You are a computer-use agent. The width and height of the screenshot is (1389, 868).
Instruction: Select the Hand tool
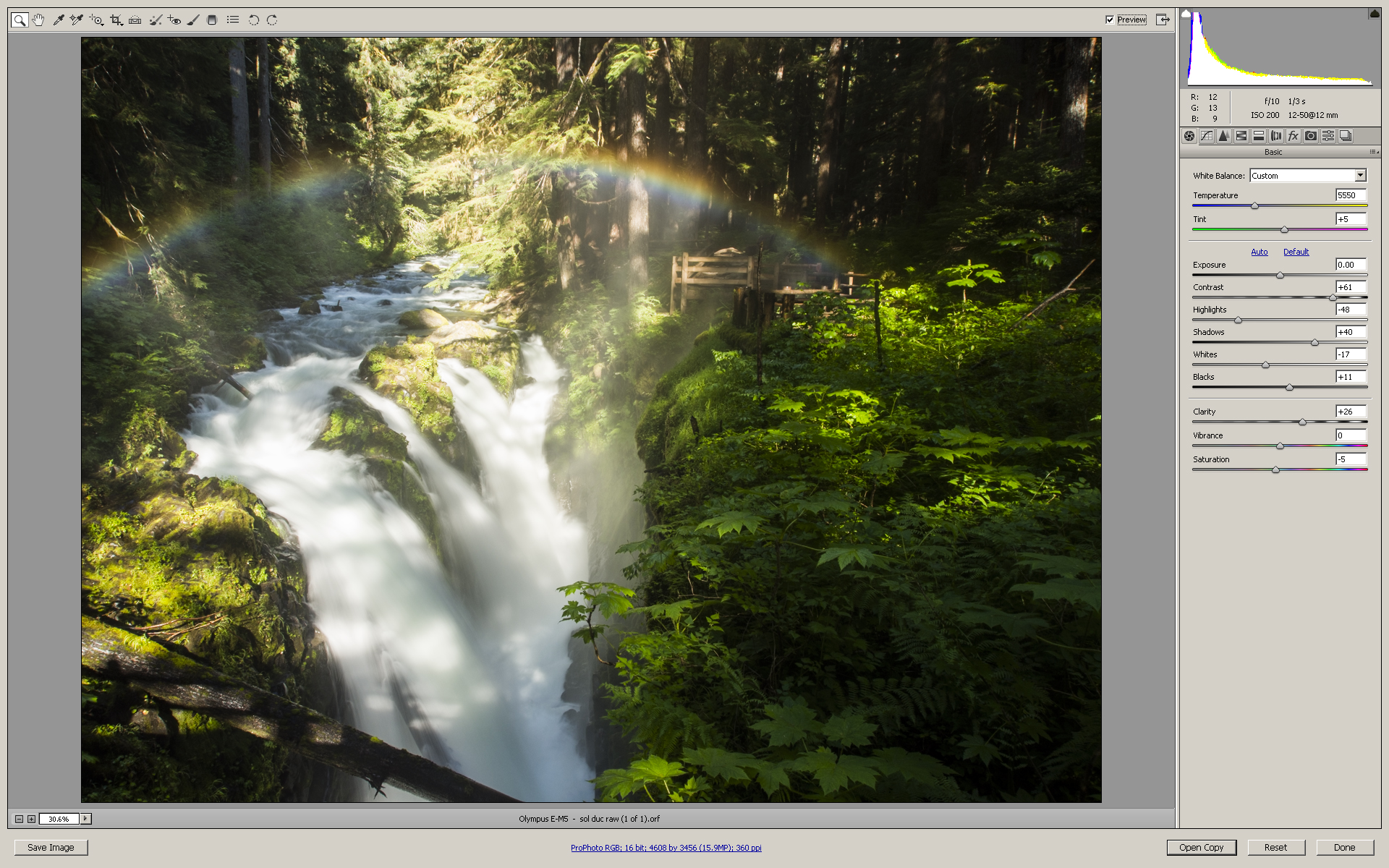click(38, 20)
